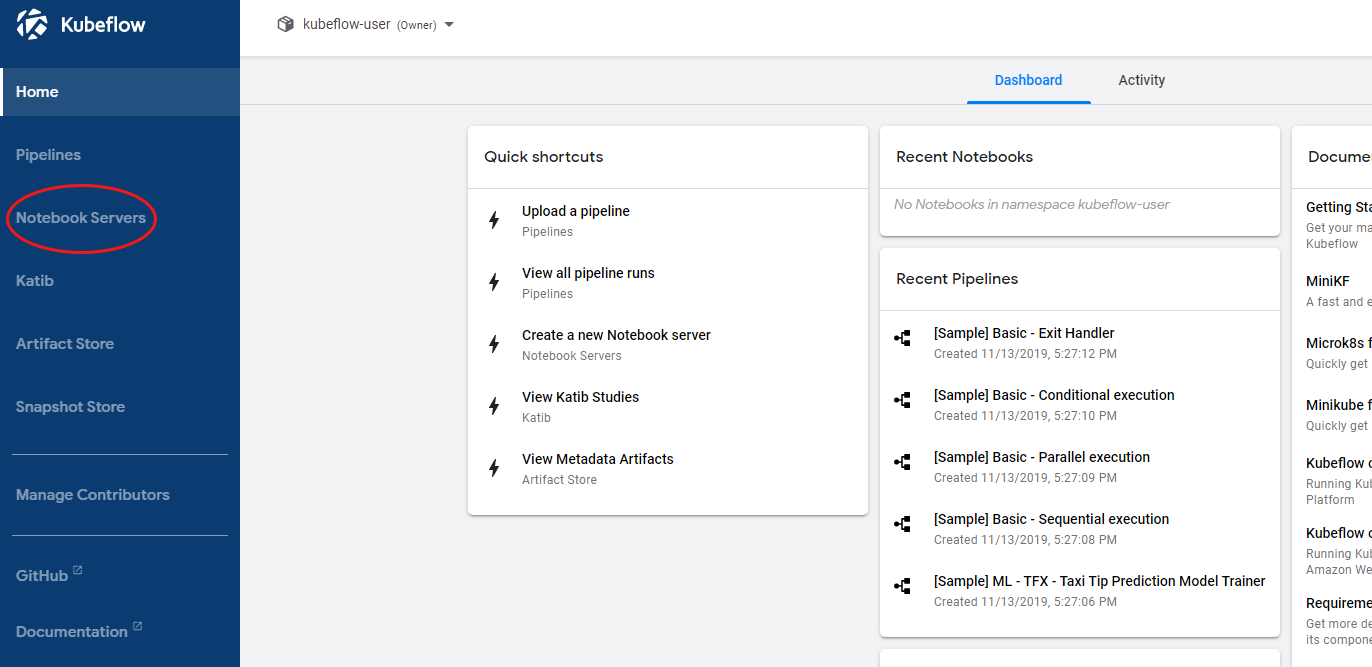This screenshot has height=667, width=1372.
Task: Open View all pipeline runs shortcut
Action: [588, 273]
